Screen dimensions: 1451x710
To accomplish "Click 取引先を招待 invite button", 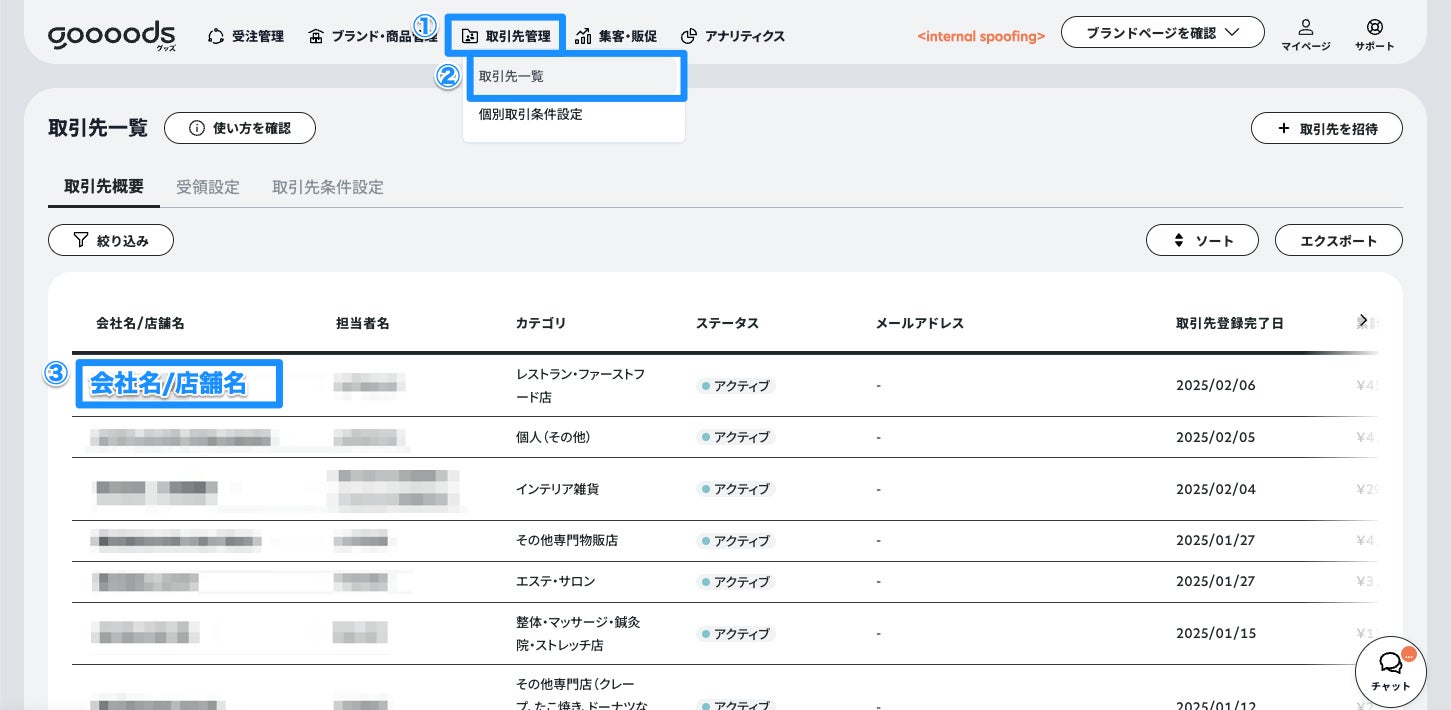I will [1326, 128].
